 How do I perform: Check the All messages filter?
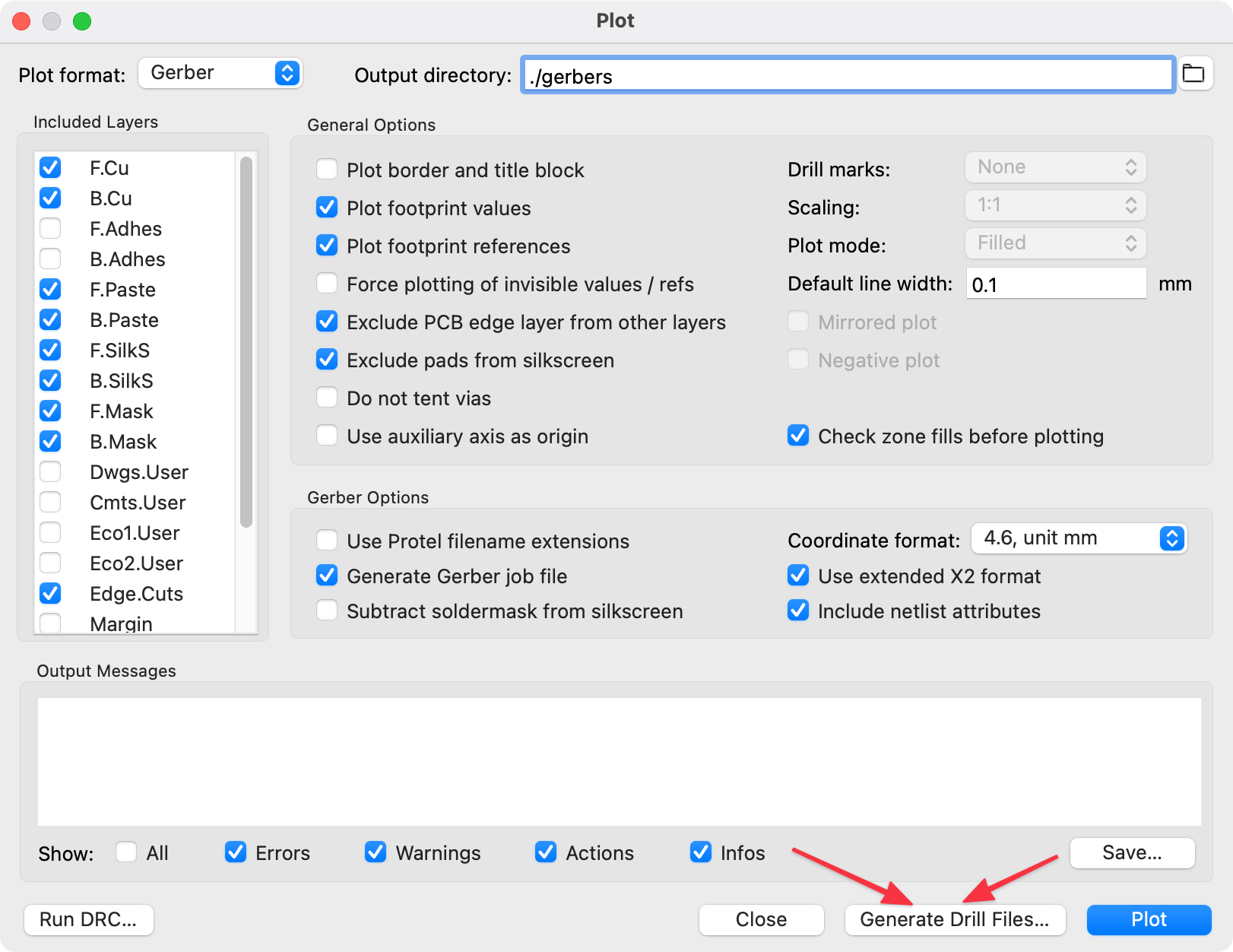(126, 852)
